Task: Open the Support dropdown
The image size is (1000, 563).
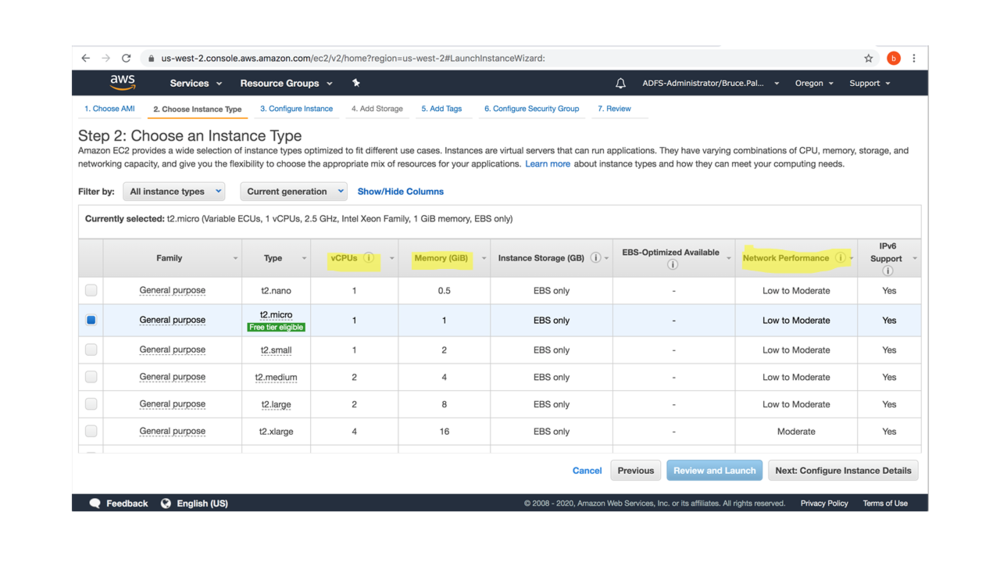Action: pyautogui.click(x=869, y=83)
